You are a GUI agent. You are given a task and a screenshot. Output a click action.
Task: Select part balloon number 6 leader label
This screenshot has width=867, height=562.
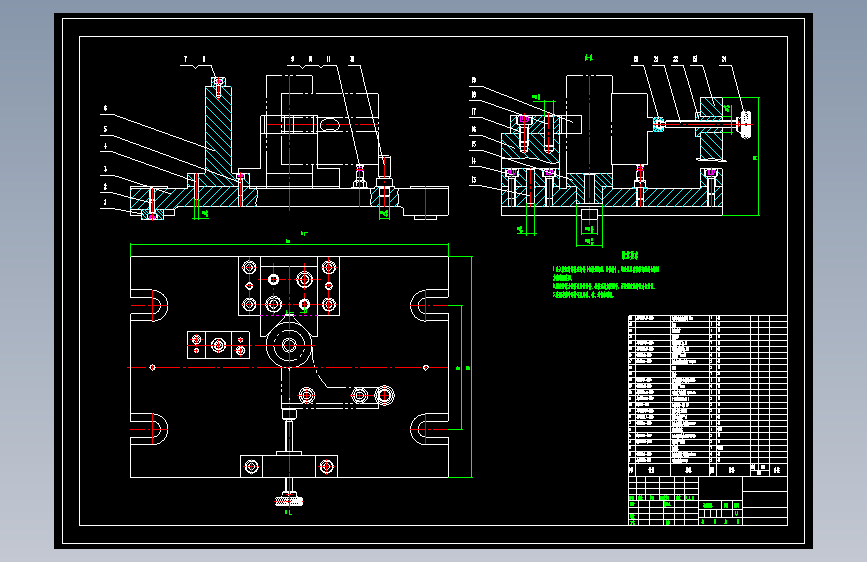[x=105, y=108]
